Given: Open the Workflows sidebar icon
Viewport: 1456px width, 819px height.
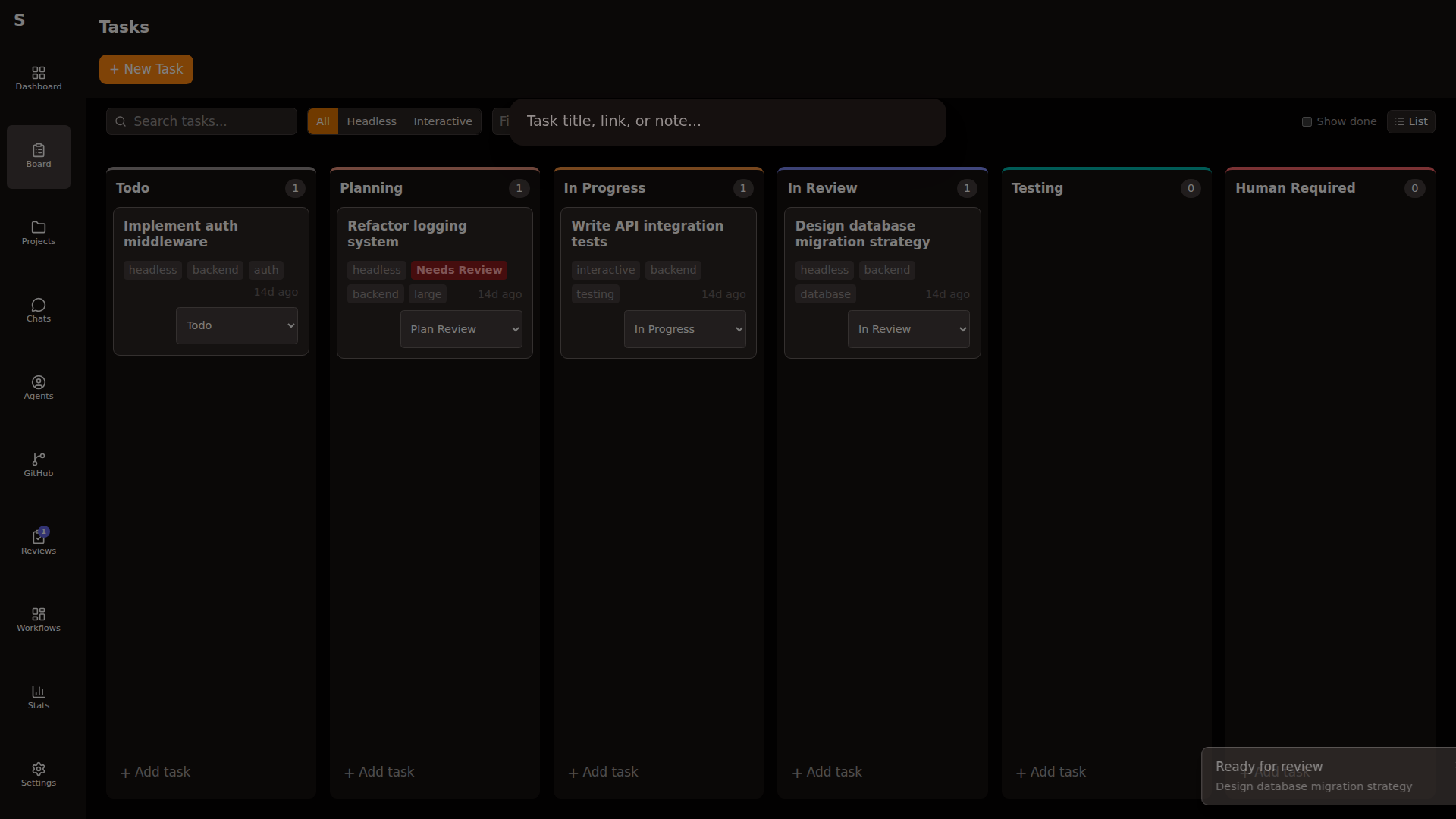Looking at the screenshot, I should (39, 620).
